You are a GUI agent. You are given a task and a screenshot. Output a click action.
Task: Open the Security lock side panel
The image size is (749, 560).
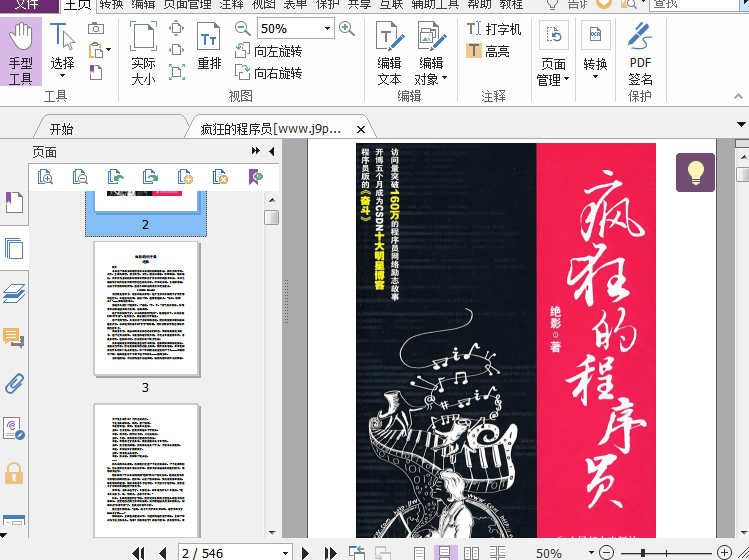(x=14, y=473)
